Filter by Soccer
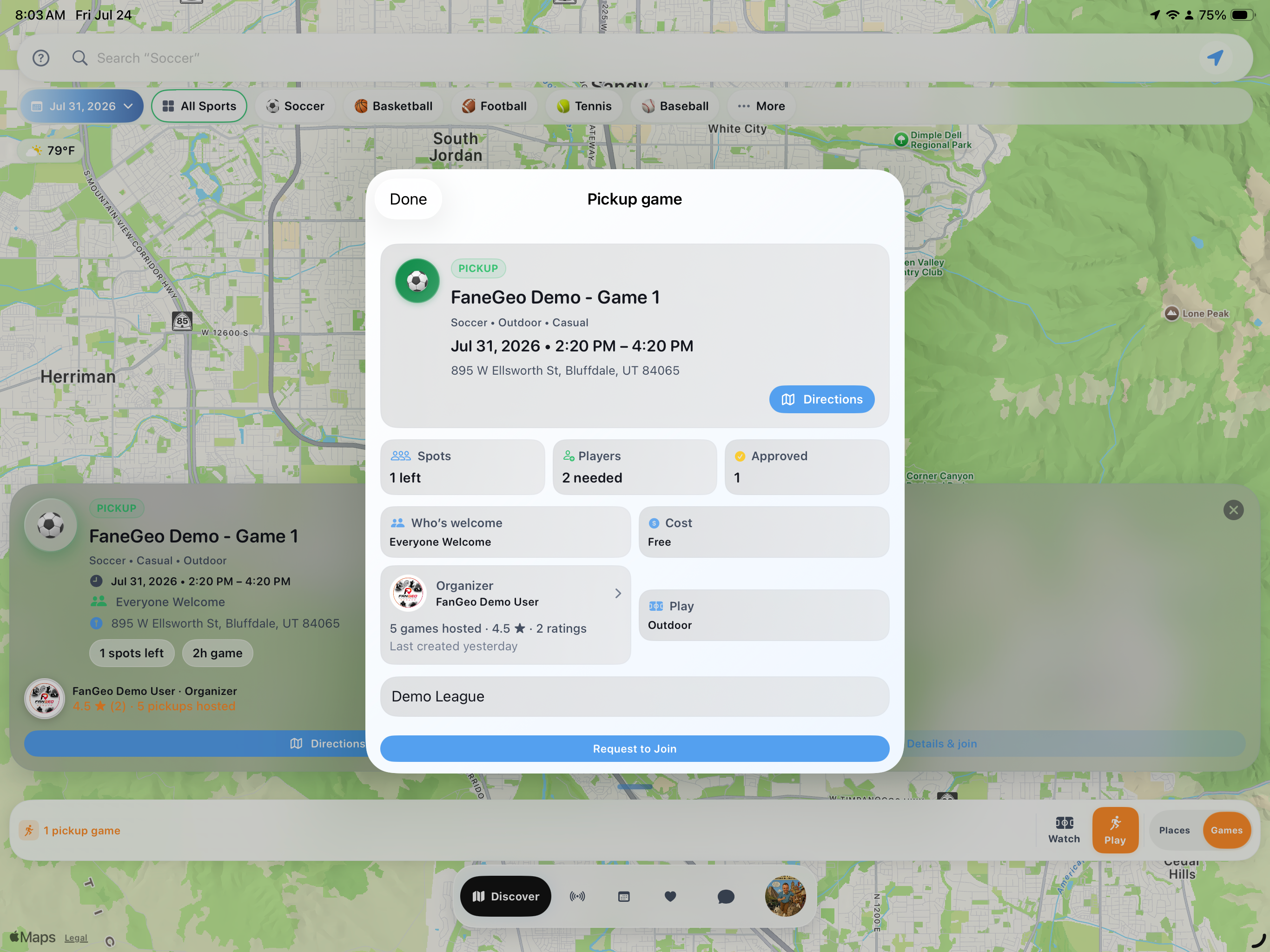 [x=295, y=106]
